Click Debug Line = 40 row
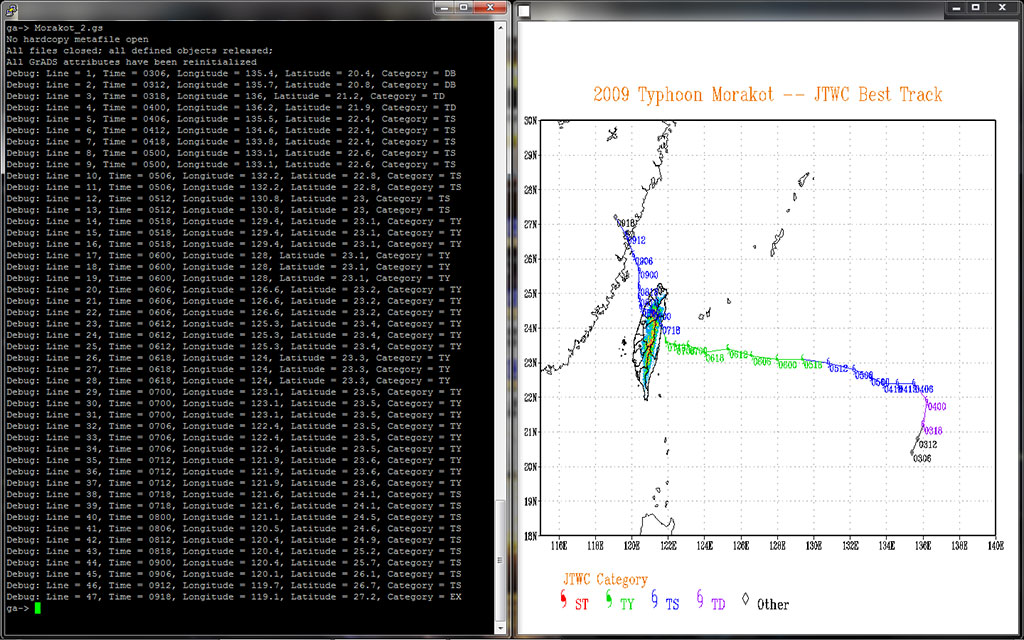 (234, 517)
